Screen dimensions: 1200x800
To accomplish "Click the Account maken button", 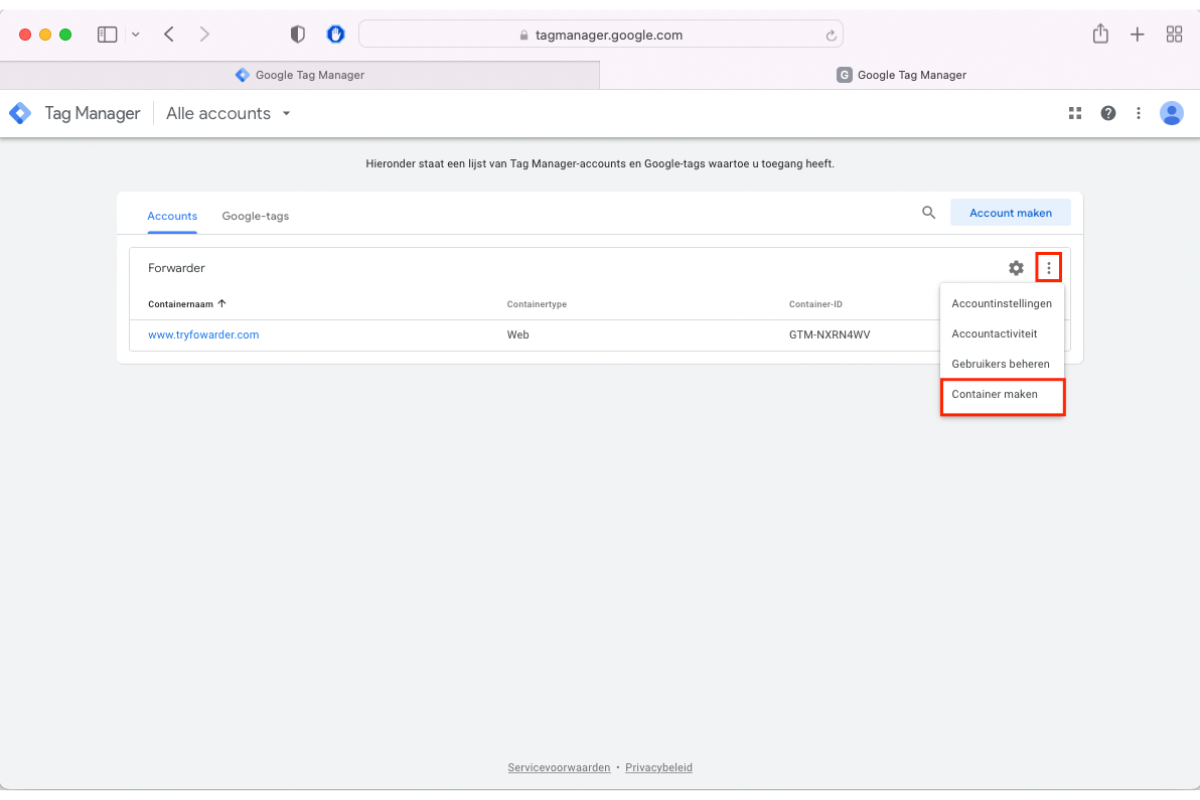I will click(1010, 212).
